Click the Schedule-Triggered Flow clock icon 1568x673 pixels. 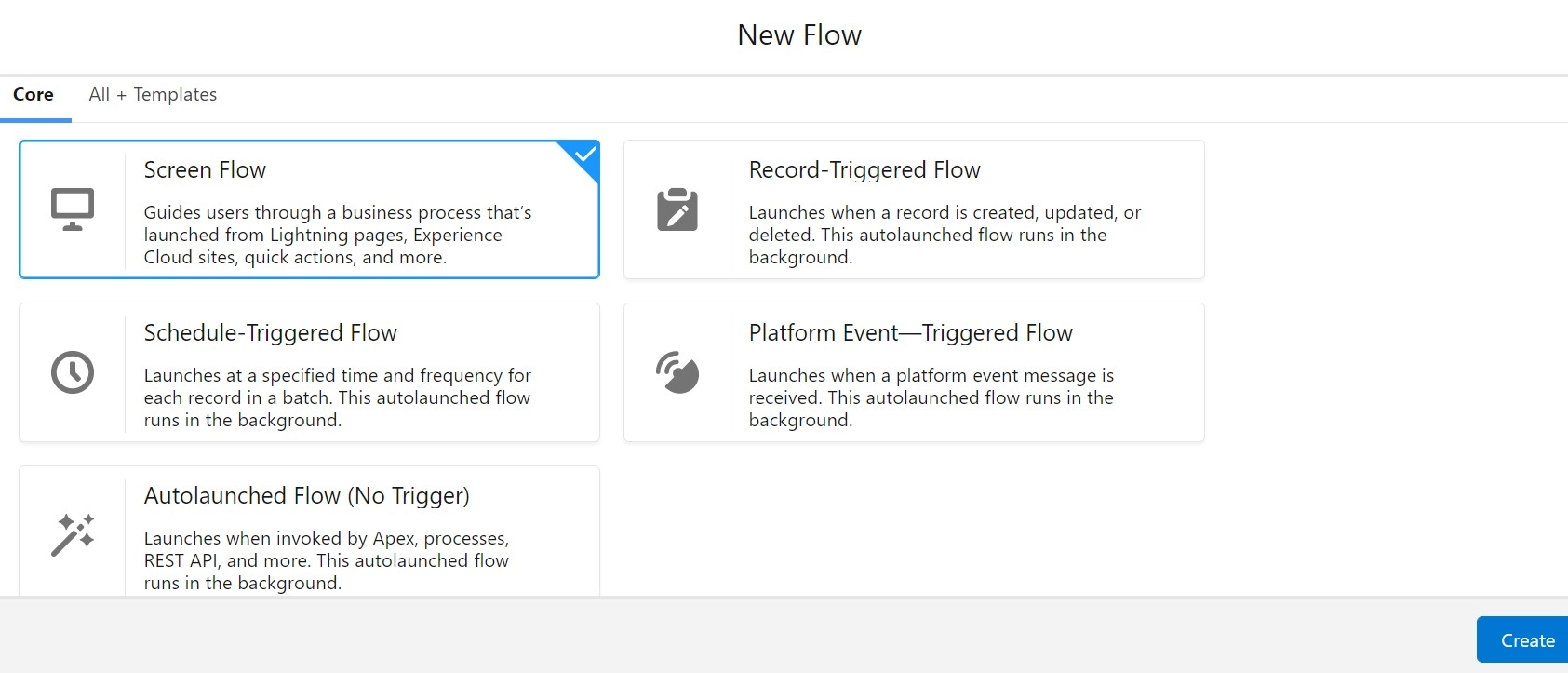pos(73,372)
